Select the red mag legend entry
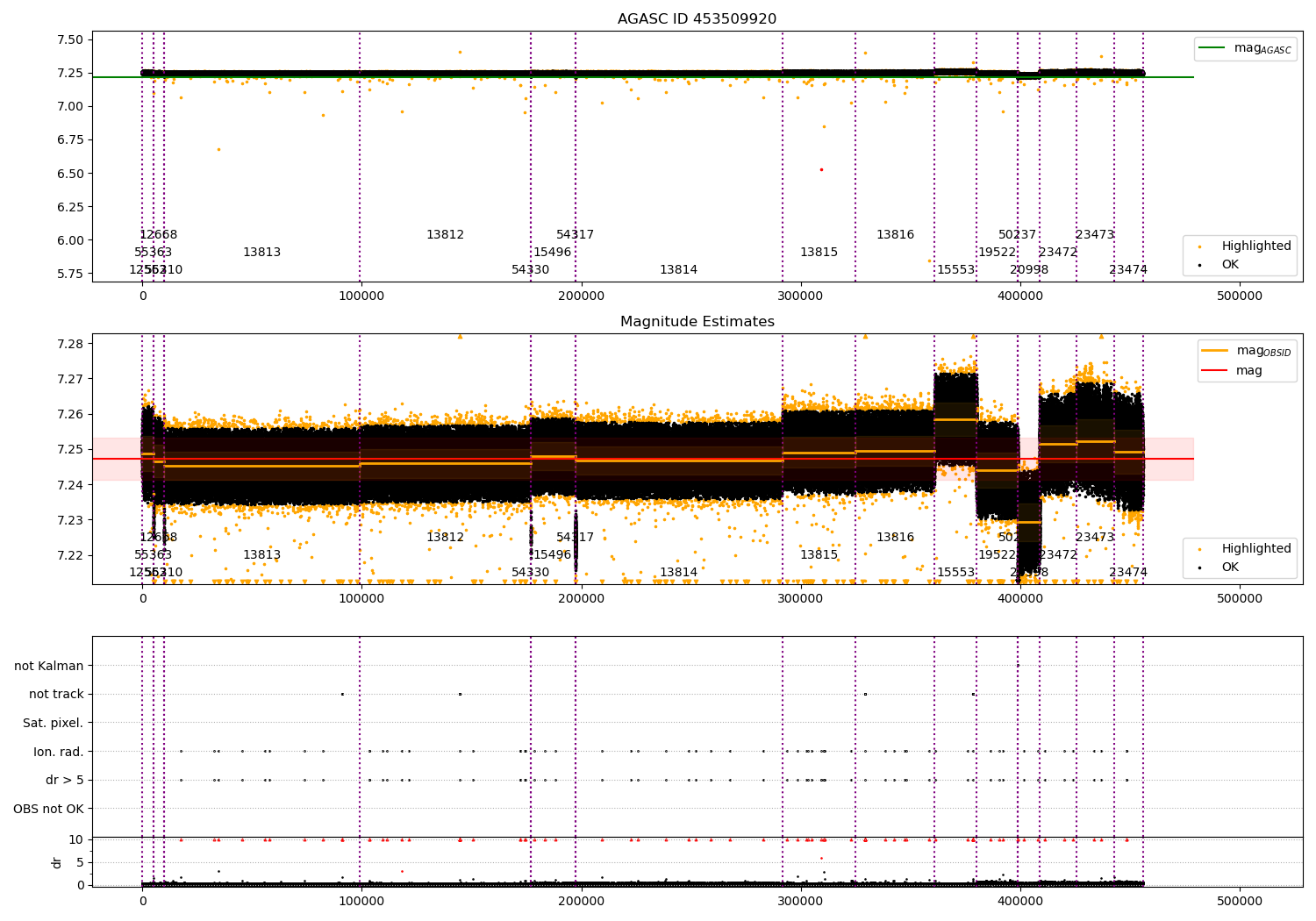 point(1233,371)
